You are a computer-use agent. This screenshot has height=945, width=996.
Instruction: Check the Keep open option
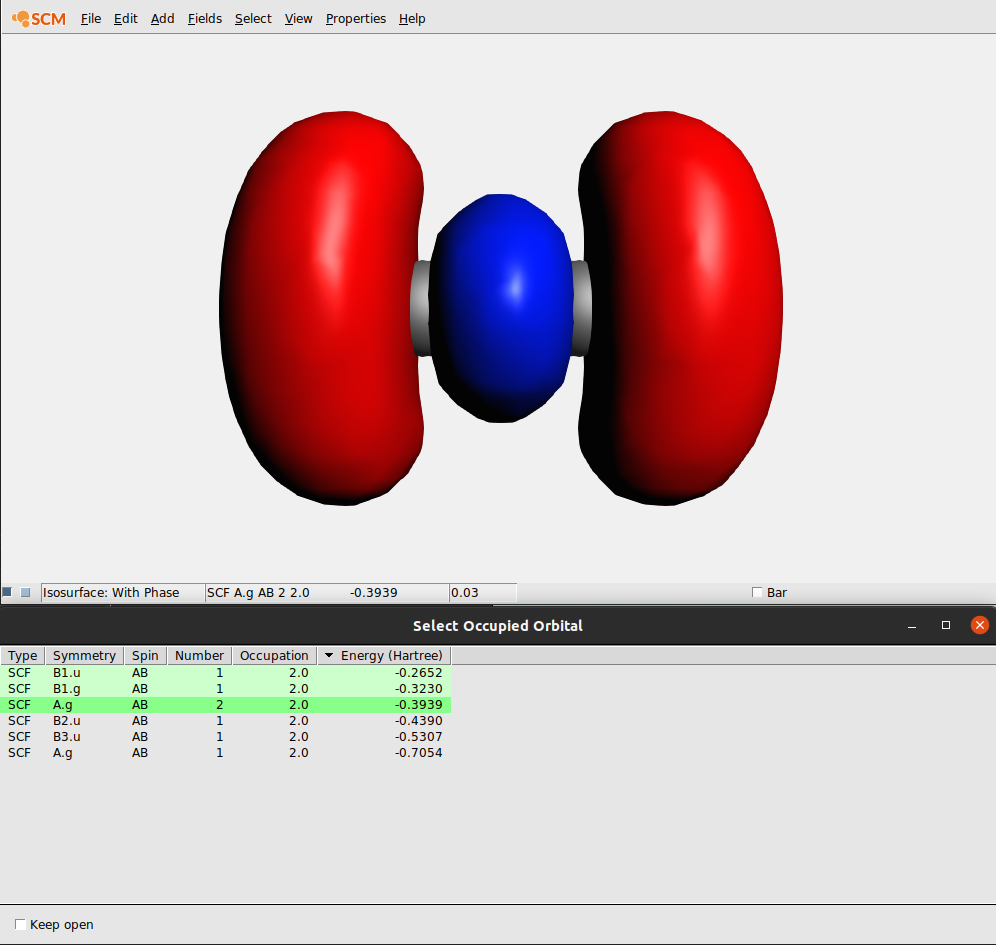coord(20,924)
